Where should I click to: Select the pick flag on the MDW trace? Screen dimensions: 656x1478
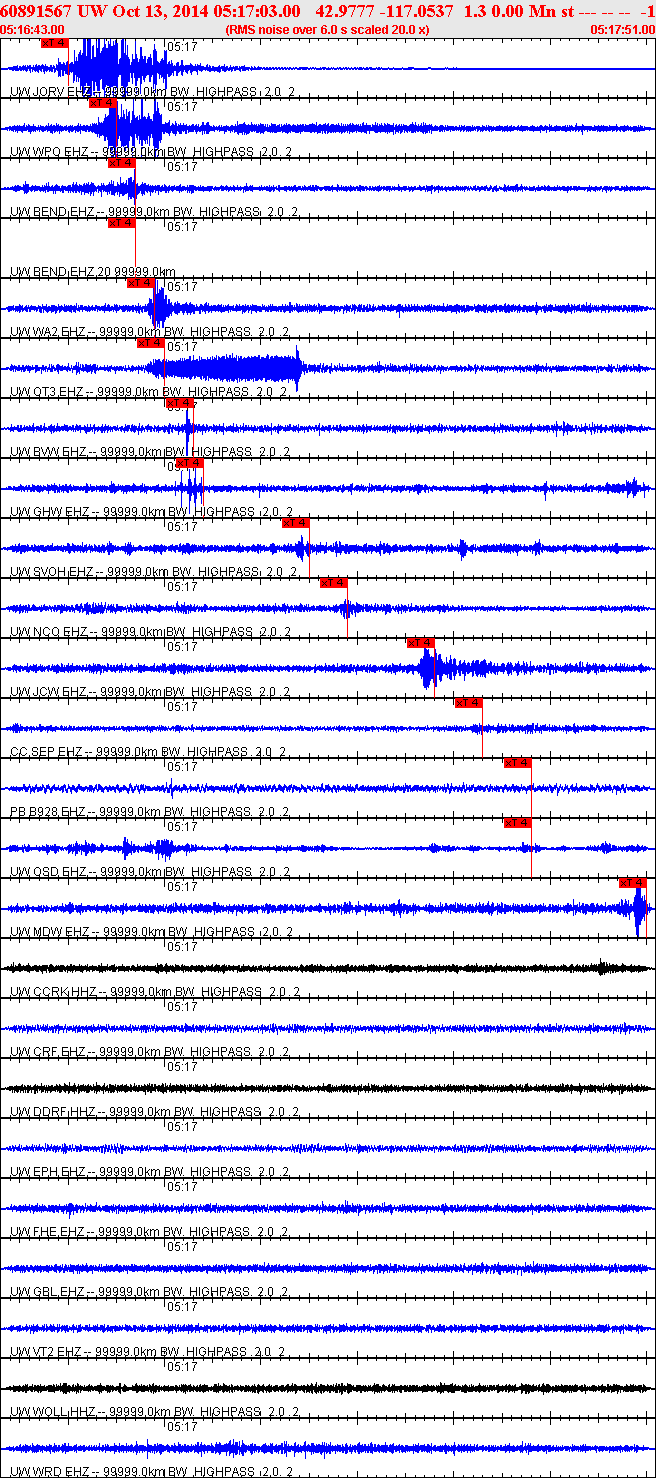point(633,883)
